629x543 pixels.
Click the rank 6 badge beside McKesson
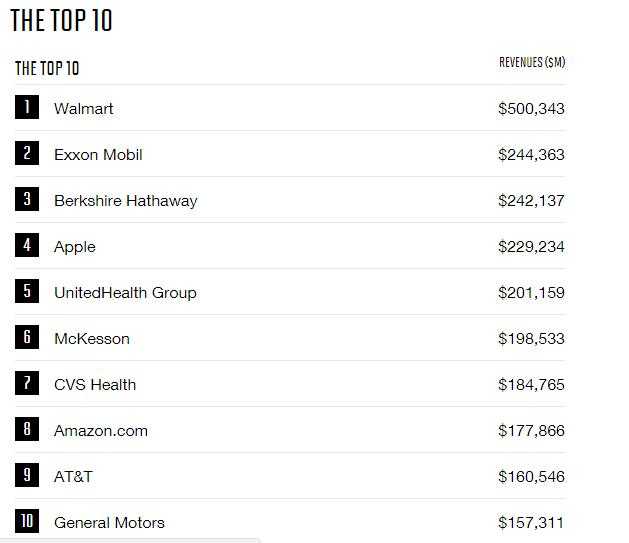tap(27, 337)
